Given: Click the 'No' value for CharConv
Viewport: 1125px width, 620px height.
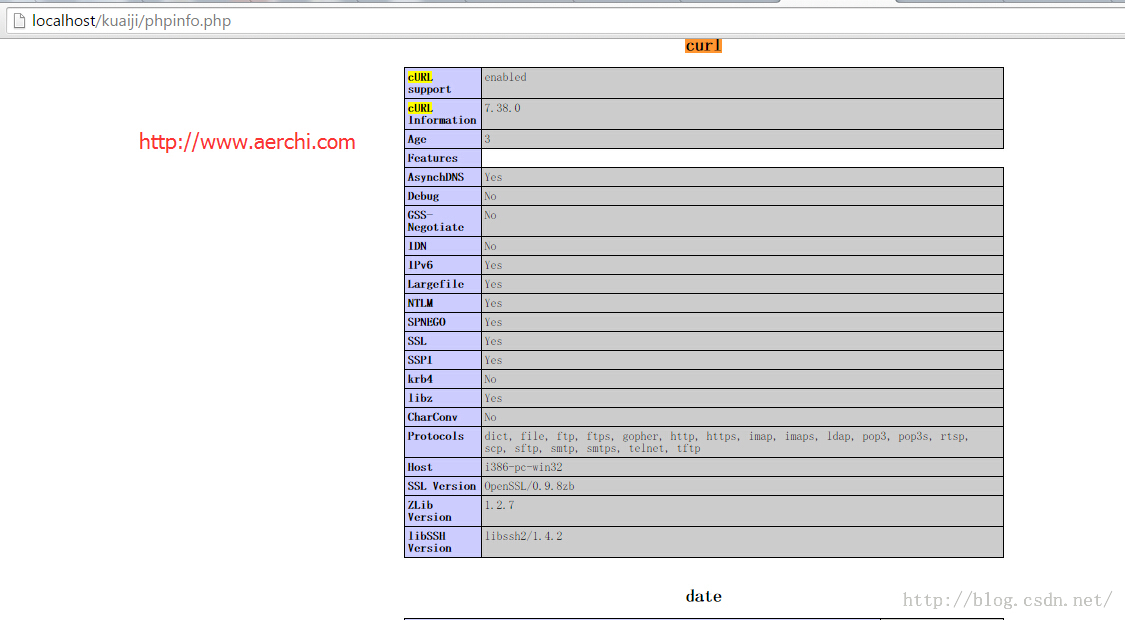Looking at the screenshot, I should click(x=490, y=417).
